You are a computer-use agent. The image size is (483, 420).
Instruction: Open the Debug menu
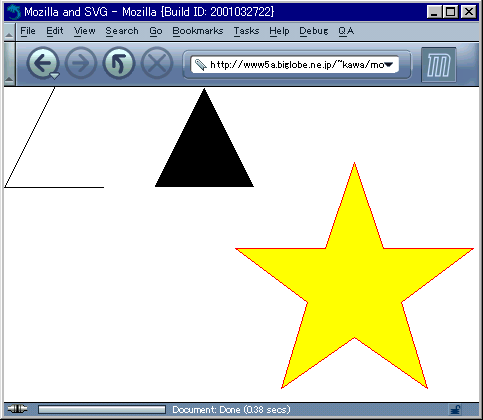pyautogui.click(x=313, y=31)
